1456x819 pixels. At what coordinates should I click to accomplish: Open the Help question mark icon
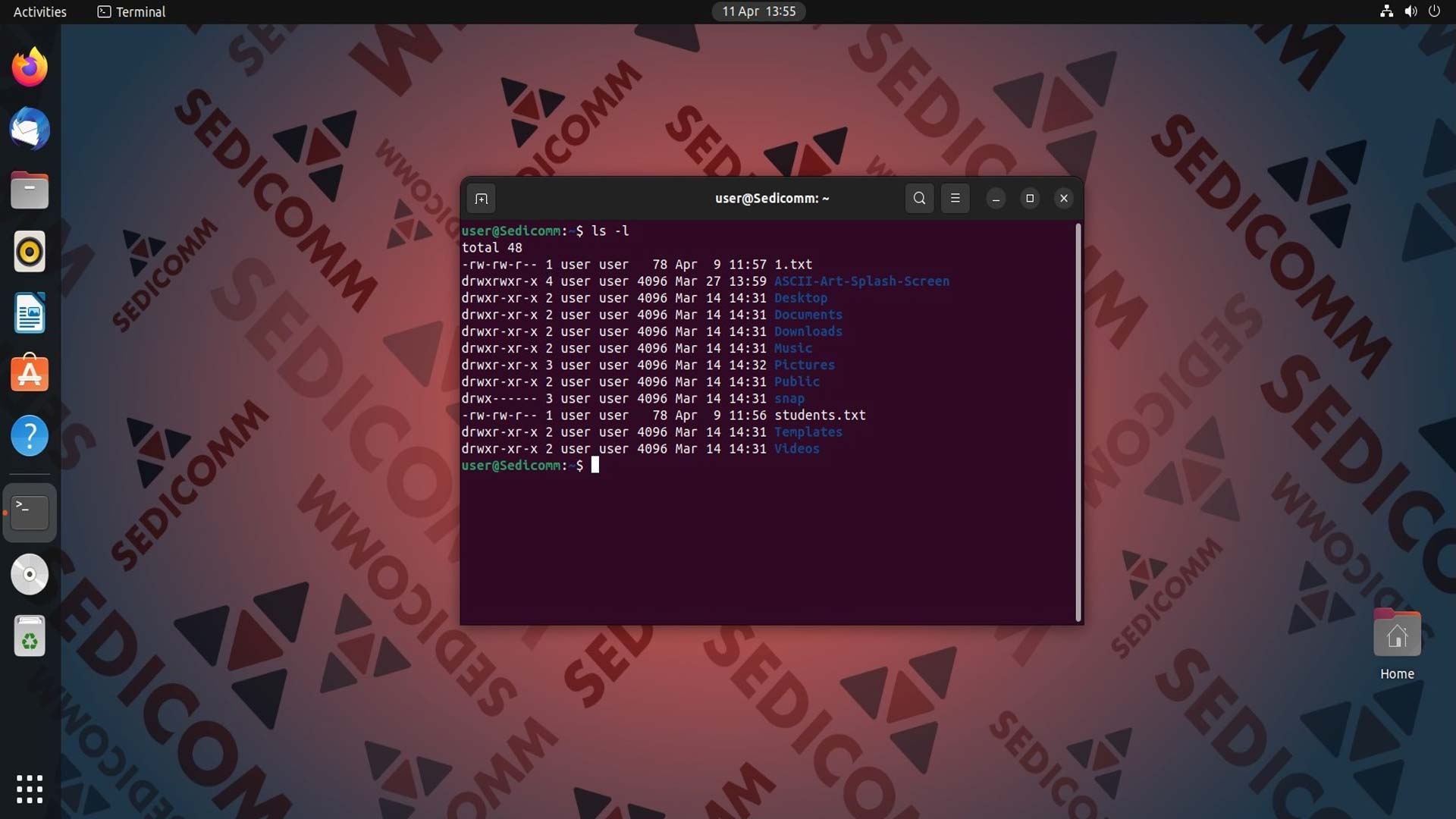pyautogui.click(x=30, y=436)
